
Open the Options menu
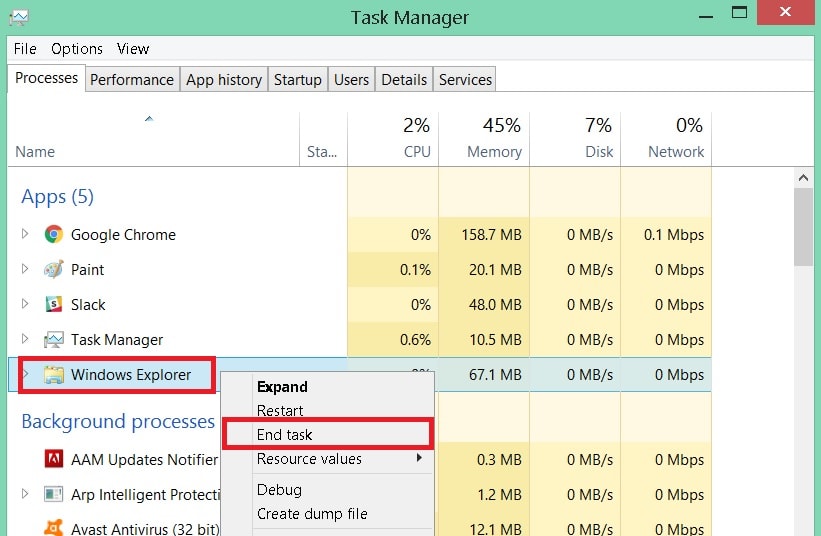[77, 48]
